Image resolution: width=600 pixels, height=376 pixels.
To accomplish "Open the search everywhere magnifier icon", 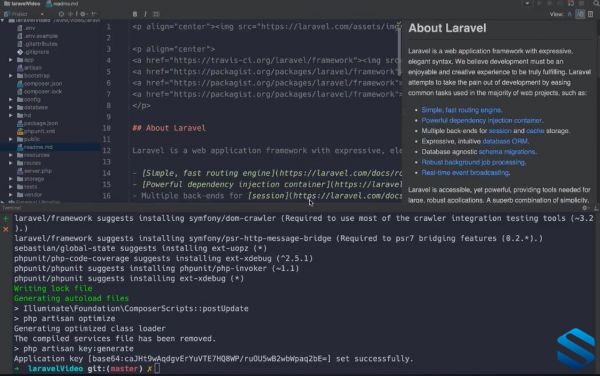I will 596,3.
